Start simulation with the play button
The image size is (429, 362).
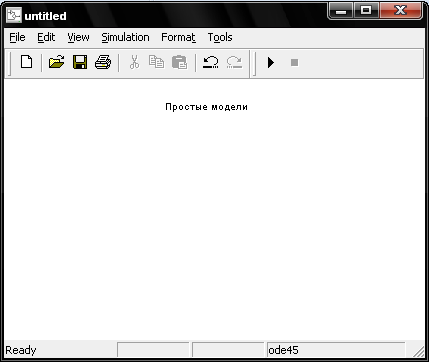[x=271, y=62]
